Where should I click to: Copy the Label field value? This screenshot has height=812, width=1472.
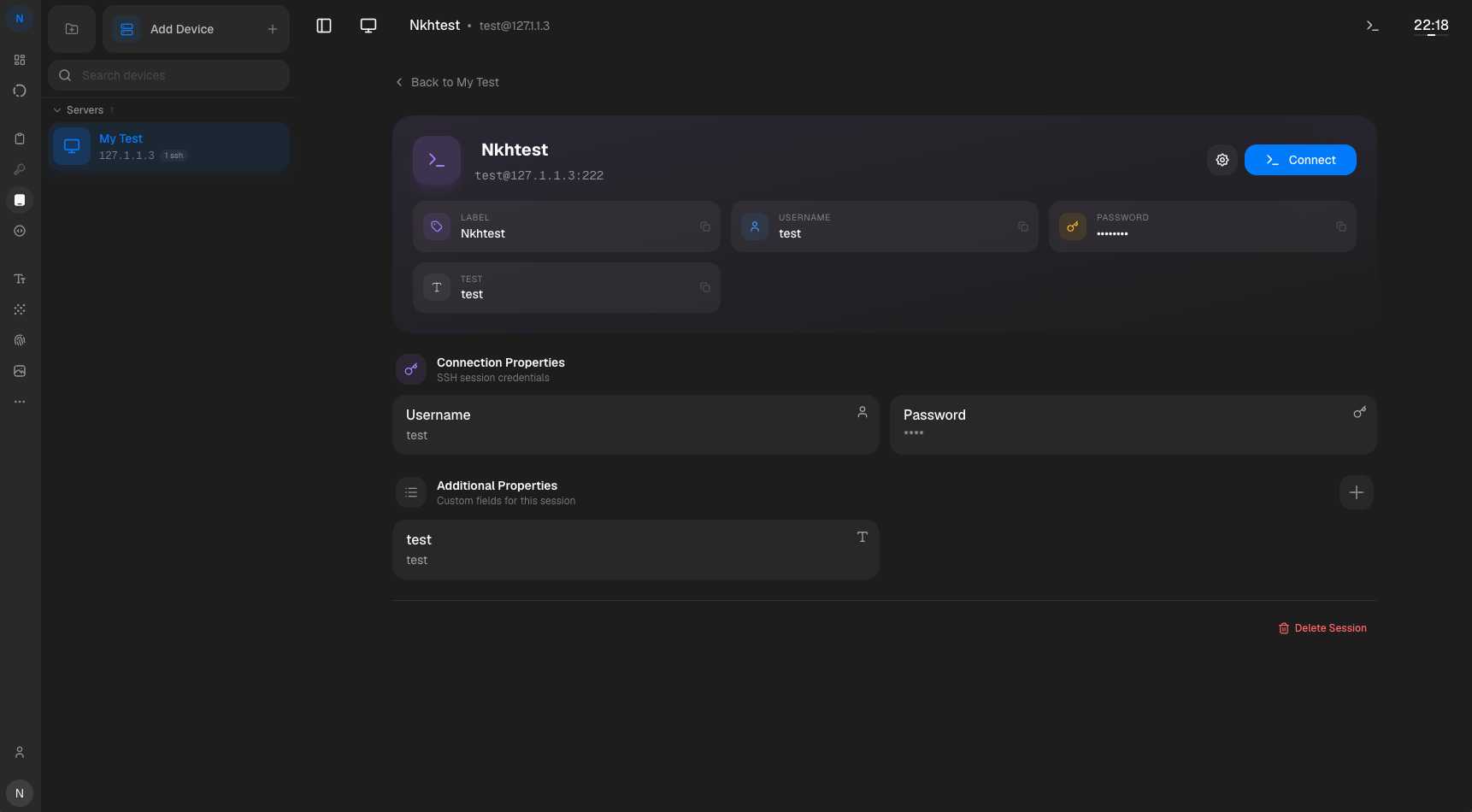point(705,227)
